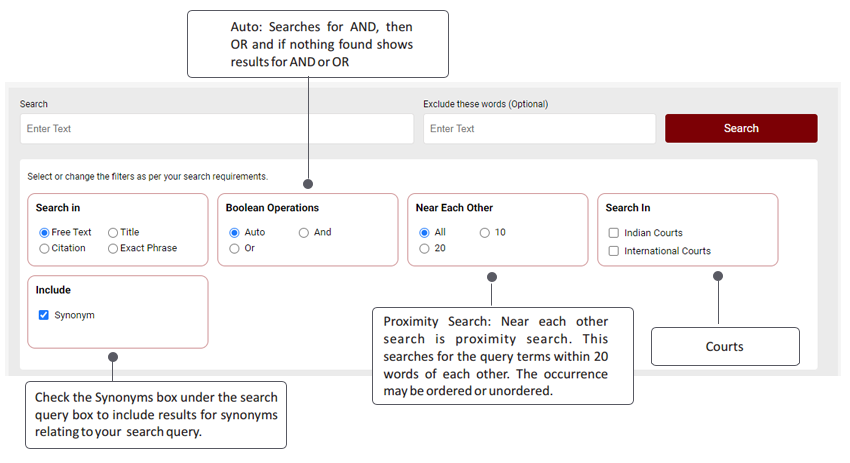Image resolution: width=850 pixels, height=463 pixels.
Task: Set proximity to 10 words
Action: pyautogui.click(x=484, y=233)
